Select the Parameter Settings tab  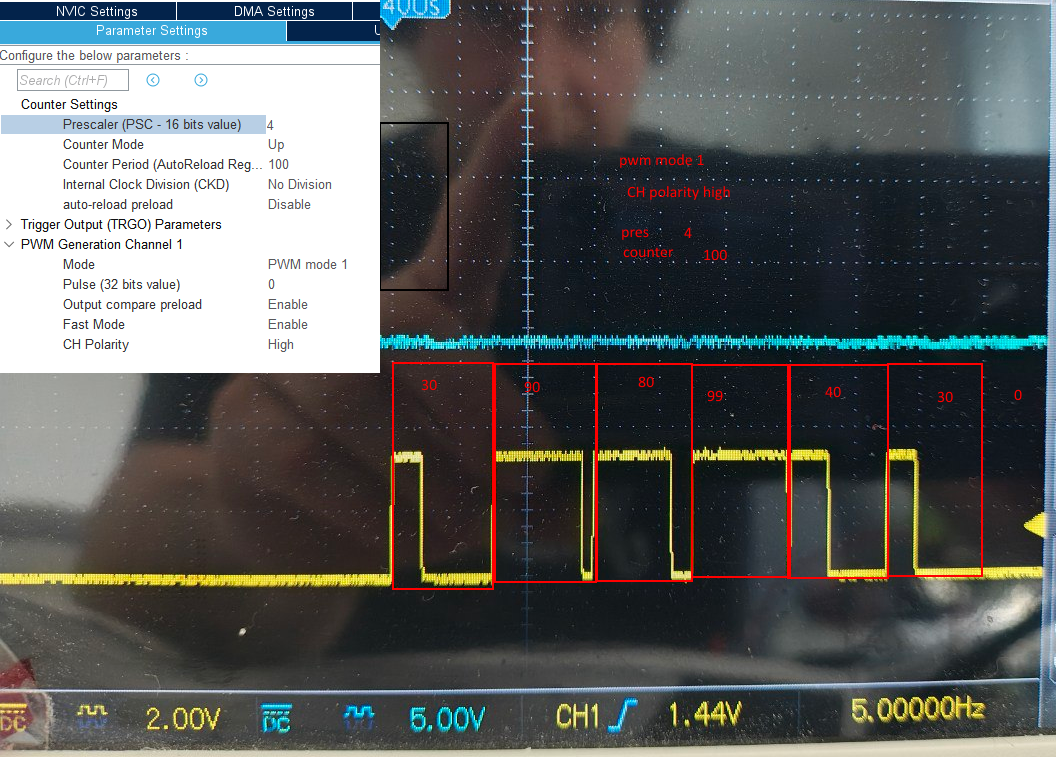click(152, 31)
